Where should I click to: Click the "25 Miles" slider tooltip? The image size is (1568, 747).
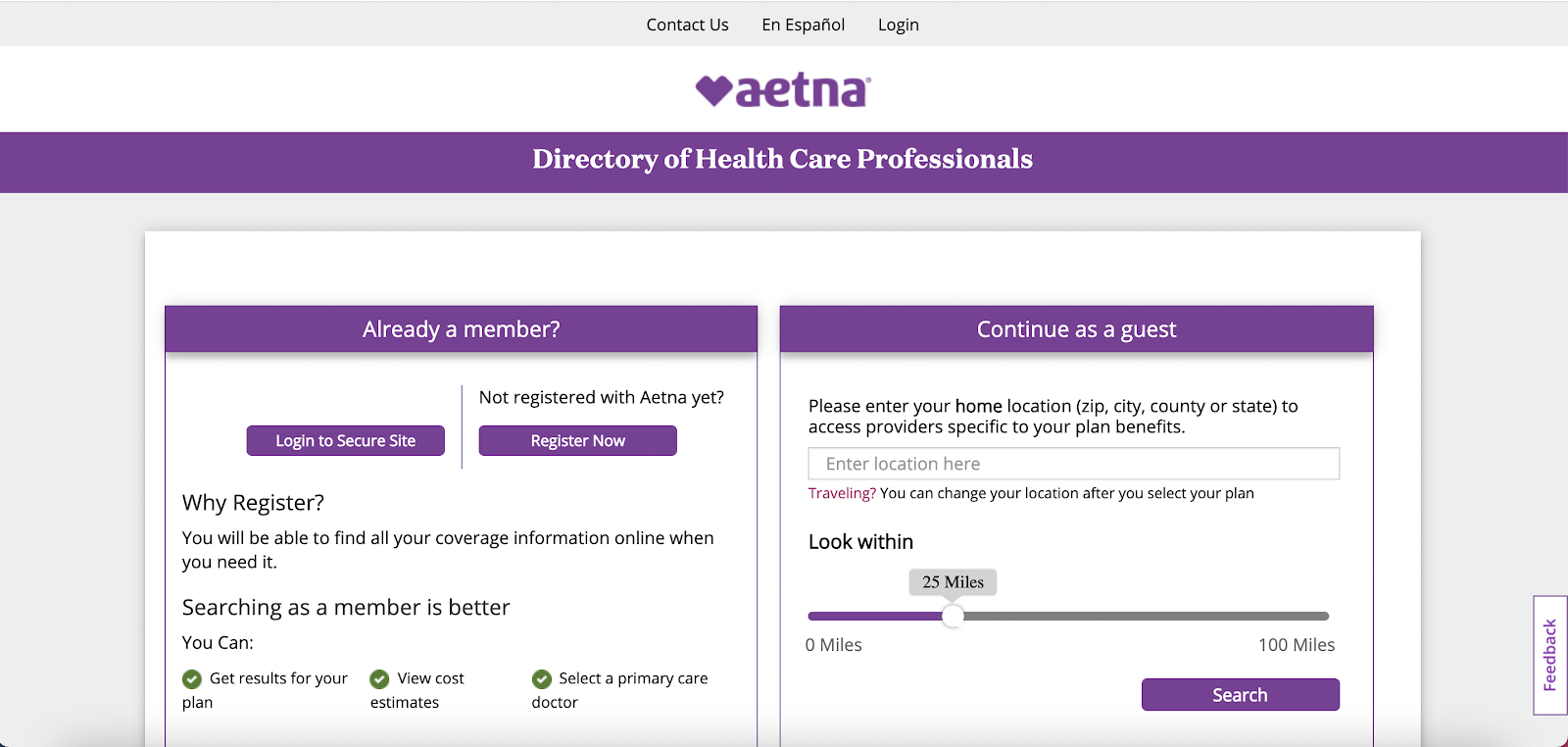pyautogui.click(x=953, y=582)
